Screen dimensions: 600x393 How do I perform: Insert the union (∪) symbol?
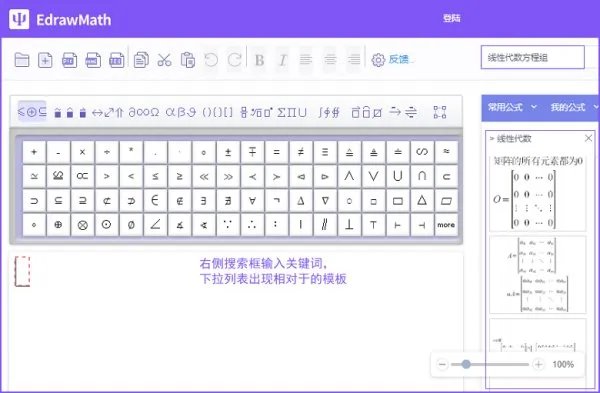tap(398, 176)
